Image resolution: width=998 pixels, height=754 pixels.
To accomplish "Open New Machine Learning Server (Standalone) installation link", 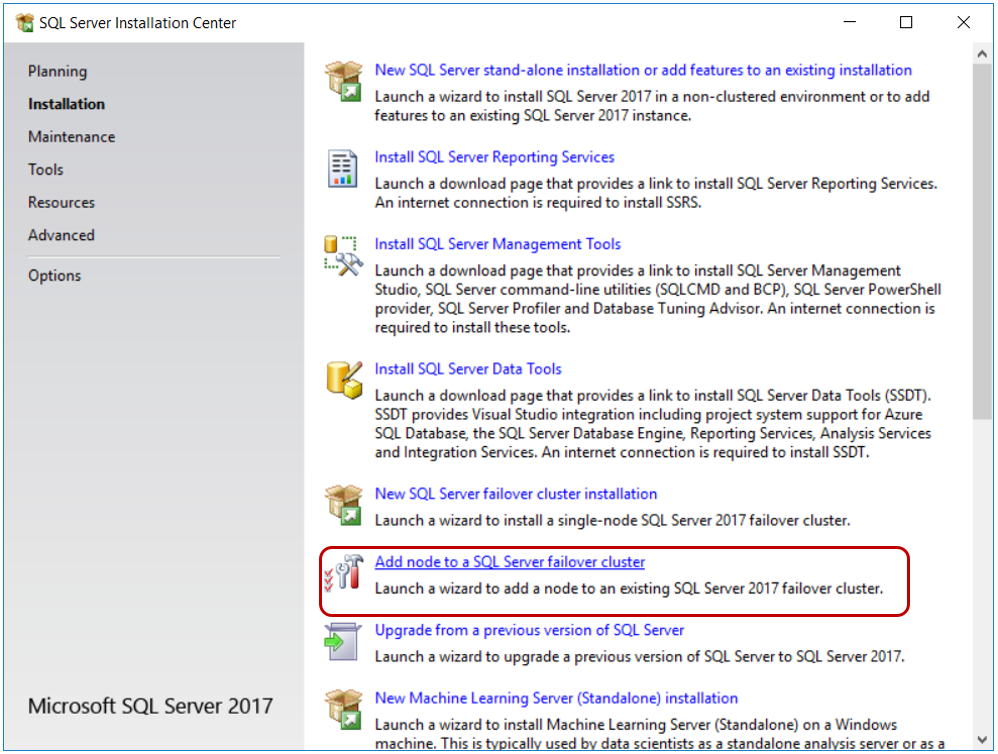I will pyautogui.click(x=556, y=698).
